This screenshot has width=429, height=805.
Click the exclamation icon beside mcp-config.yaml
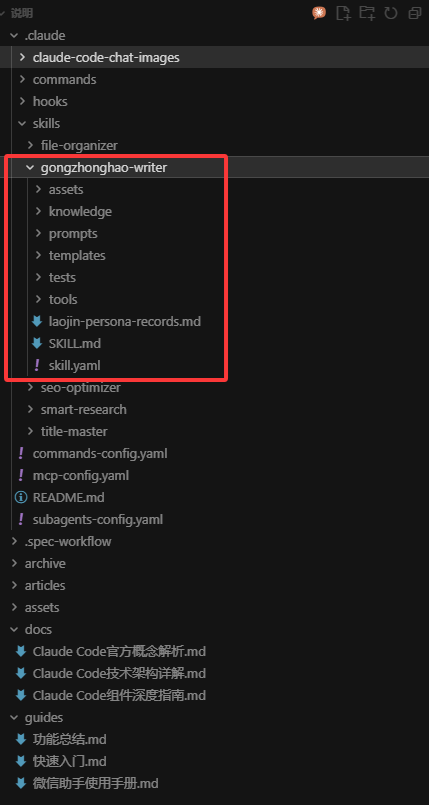click(21, 475)
